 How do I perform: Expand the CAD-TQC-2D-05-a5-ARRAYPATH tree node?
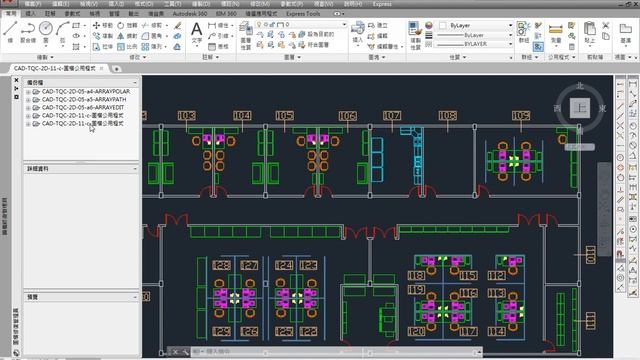[x=28, y=100]
